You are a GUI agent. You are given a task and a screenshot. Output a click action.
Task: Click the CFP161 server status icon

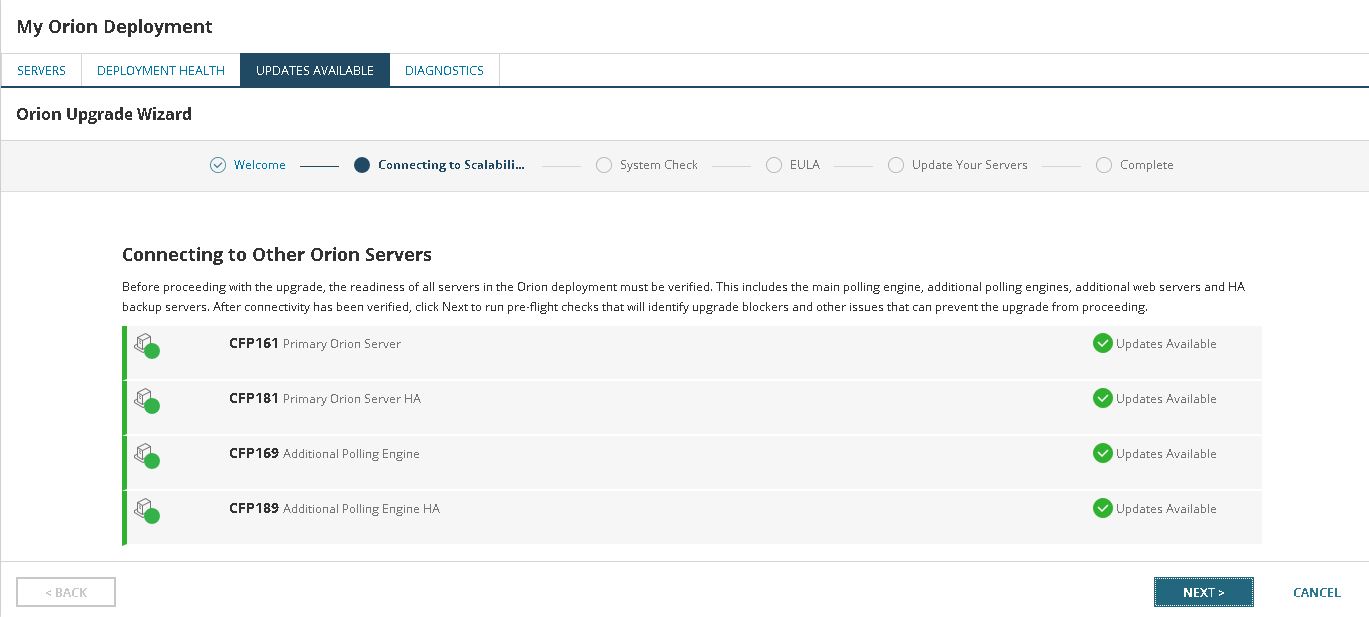(x=147, y=345)
